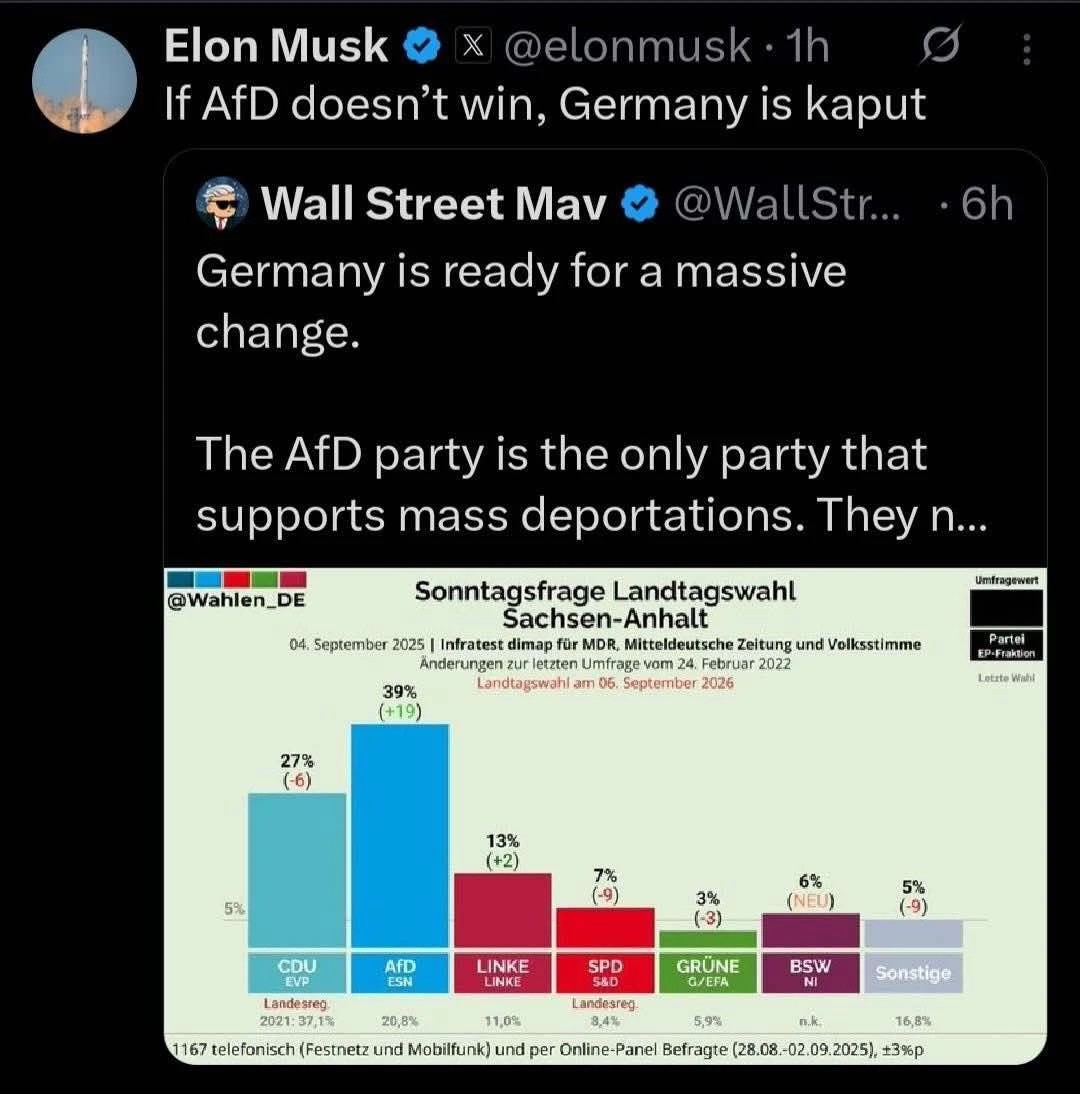Click the CDU party label box

(297, 972)
